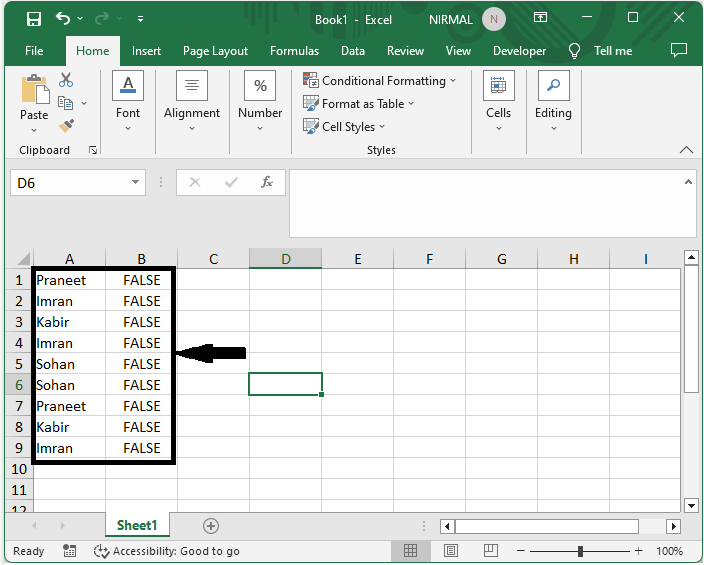This screenshot has width=704, height=565.
Task: Undo the last action
Action: (63, 19)
